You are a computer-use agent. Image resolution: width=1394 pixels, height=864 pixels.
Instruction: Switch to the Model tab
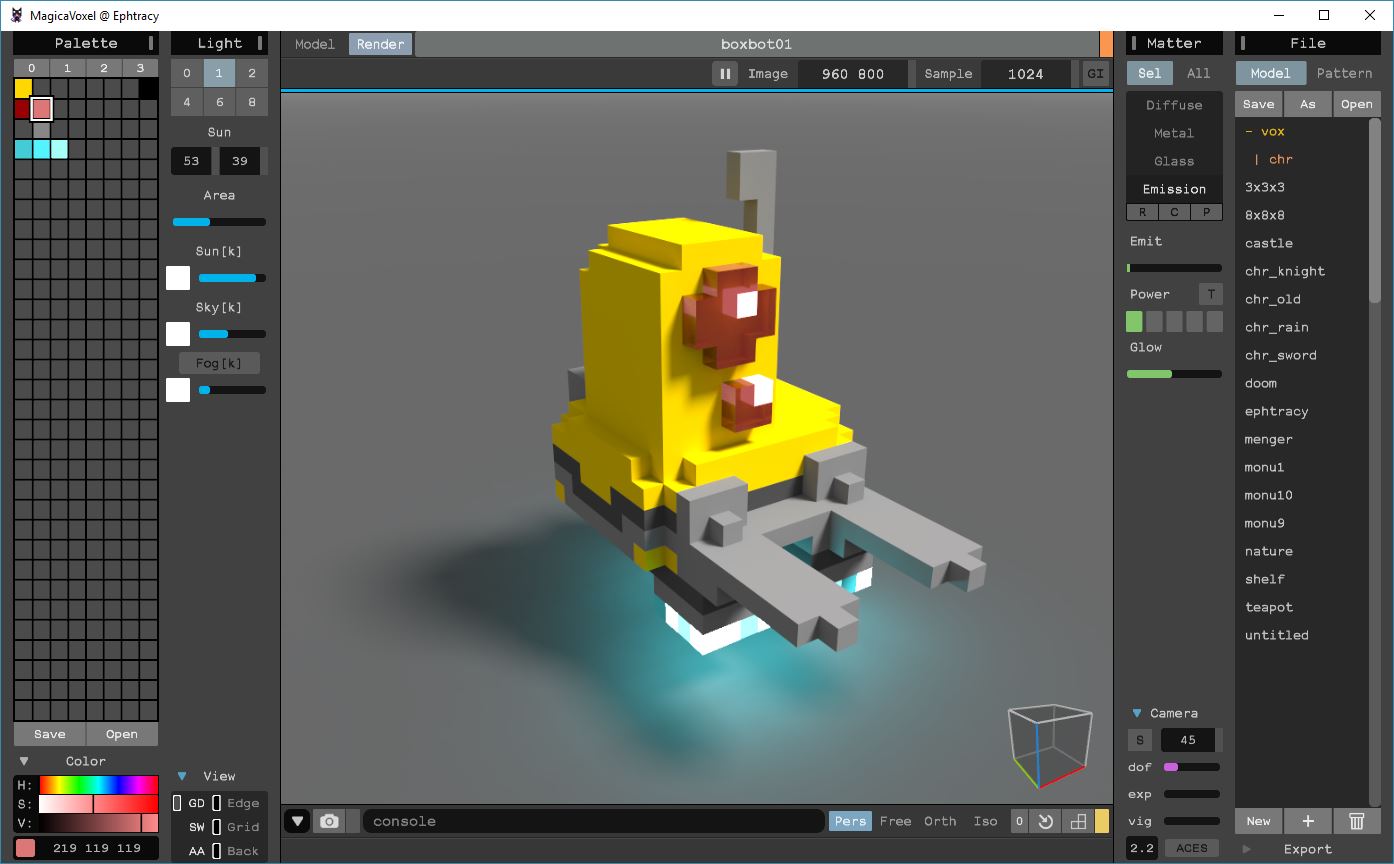click(x=315, y=44)
